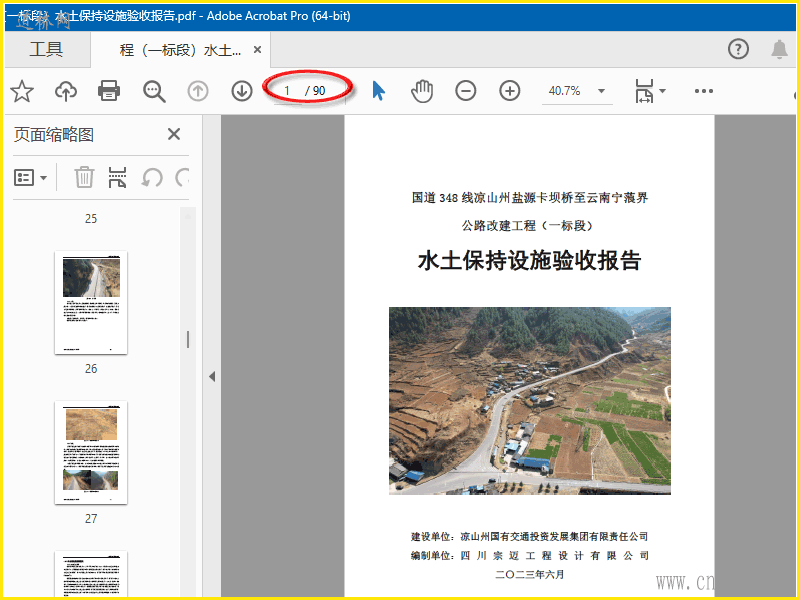
Task: Click the total page count / 90
Action: pyautogui.click(x=315, y=91)
